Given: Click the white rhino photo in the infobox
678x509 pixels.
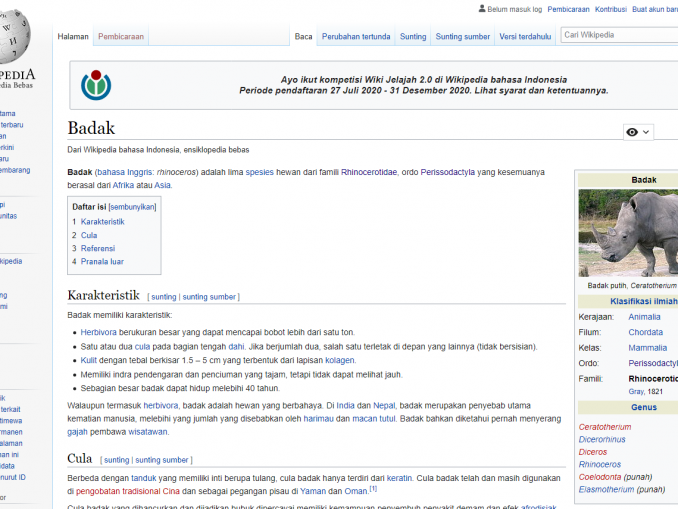Looking at the screenshot, I should pyautogui.click(x=628, y=233).
